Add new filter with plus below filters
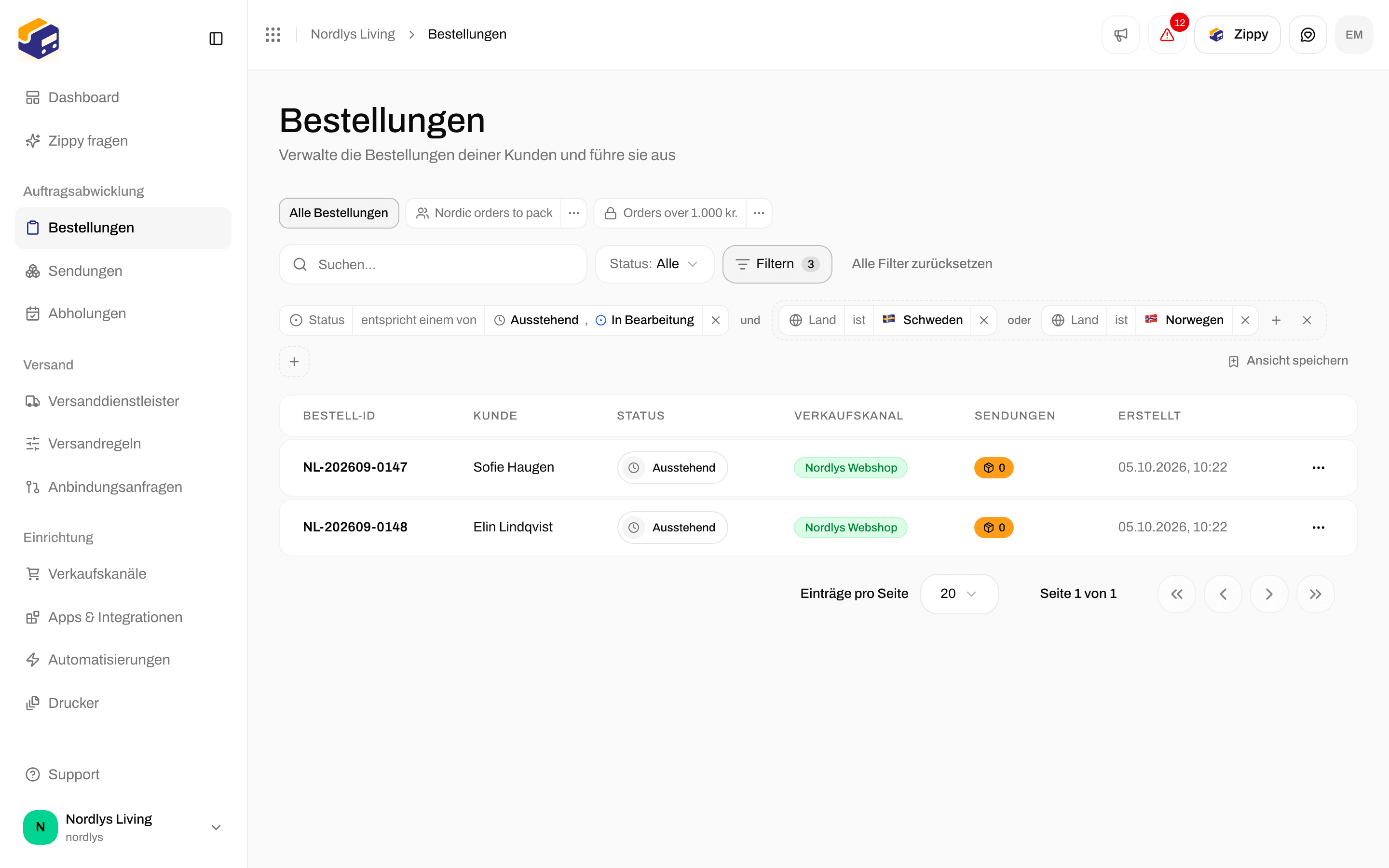The height and width of the screenshot is (868, 1389). coord(294,362)
